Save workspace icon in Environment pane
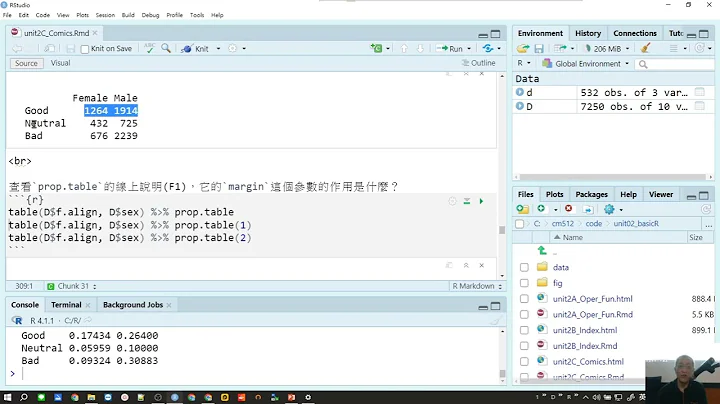The width and height of the screenshot is (720, 404). 539,48
